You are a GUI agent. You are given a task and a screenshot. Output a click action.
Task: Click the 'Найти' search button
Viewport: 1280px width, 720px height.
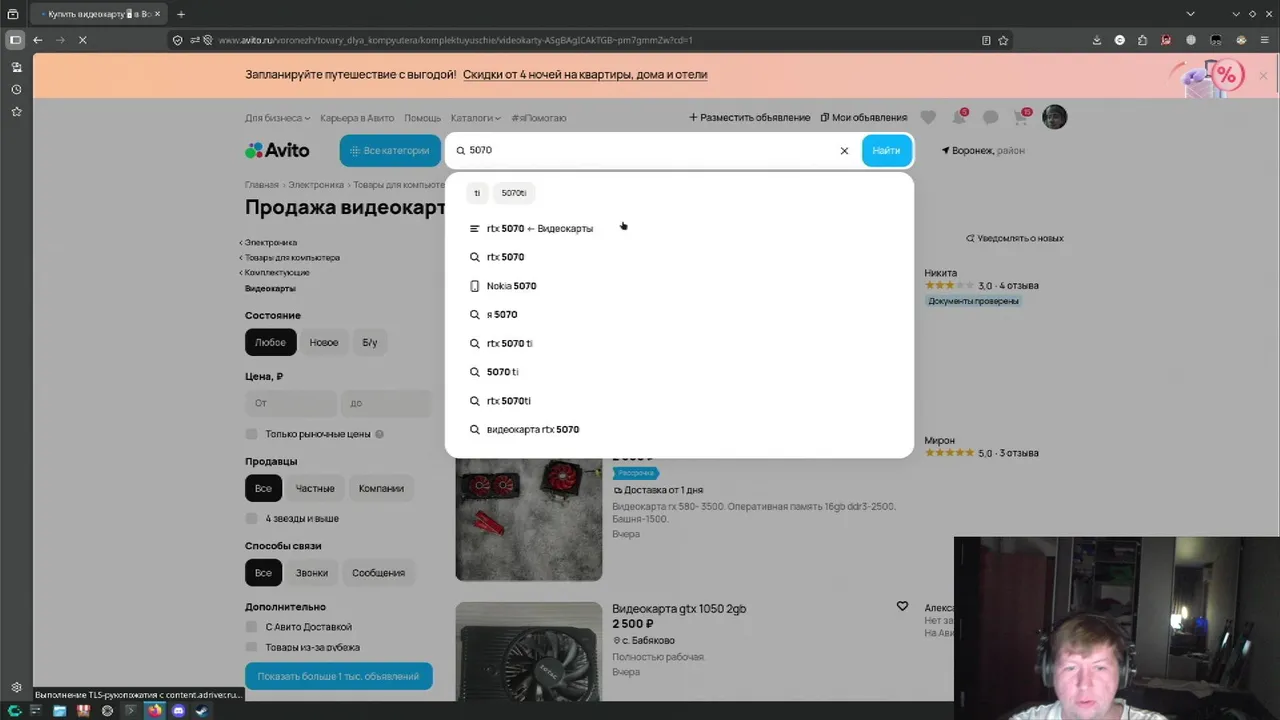point(886,151)
